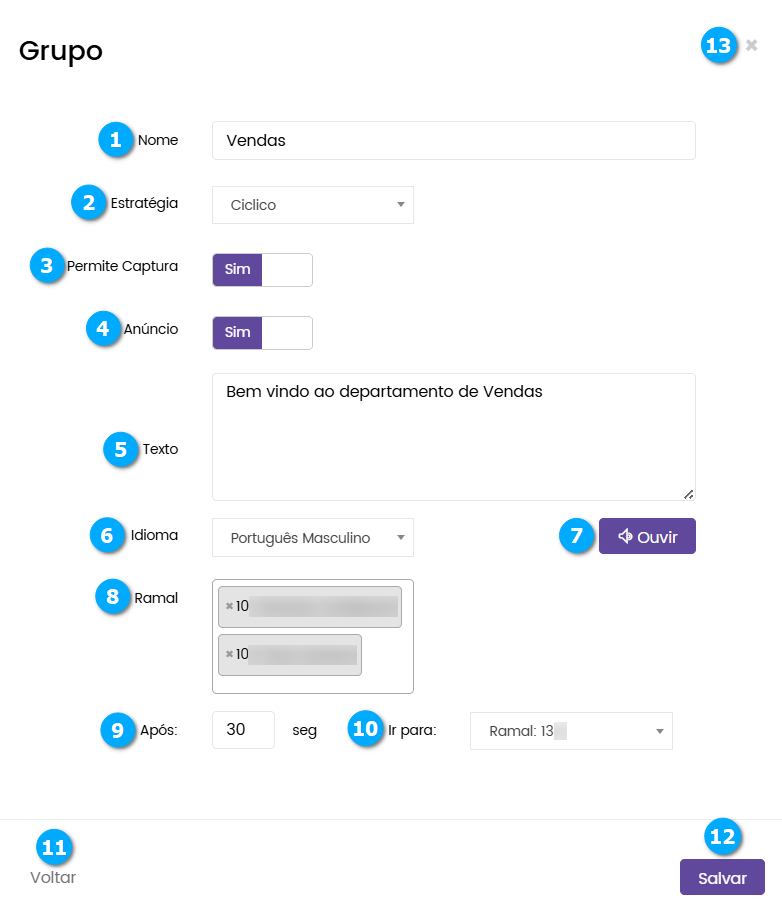Remove the first ramal tag
This screenshot has width=782, height=911.
[229, 606]
